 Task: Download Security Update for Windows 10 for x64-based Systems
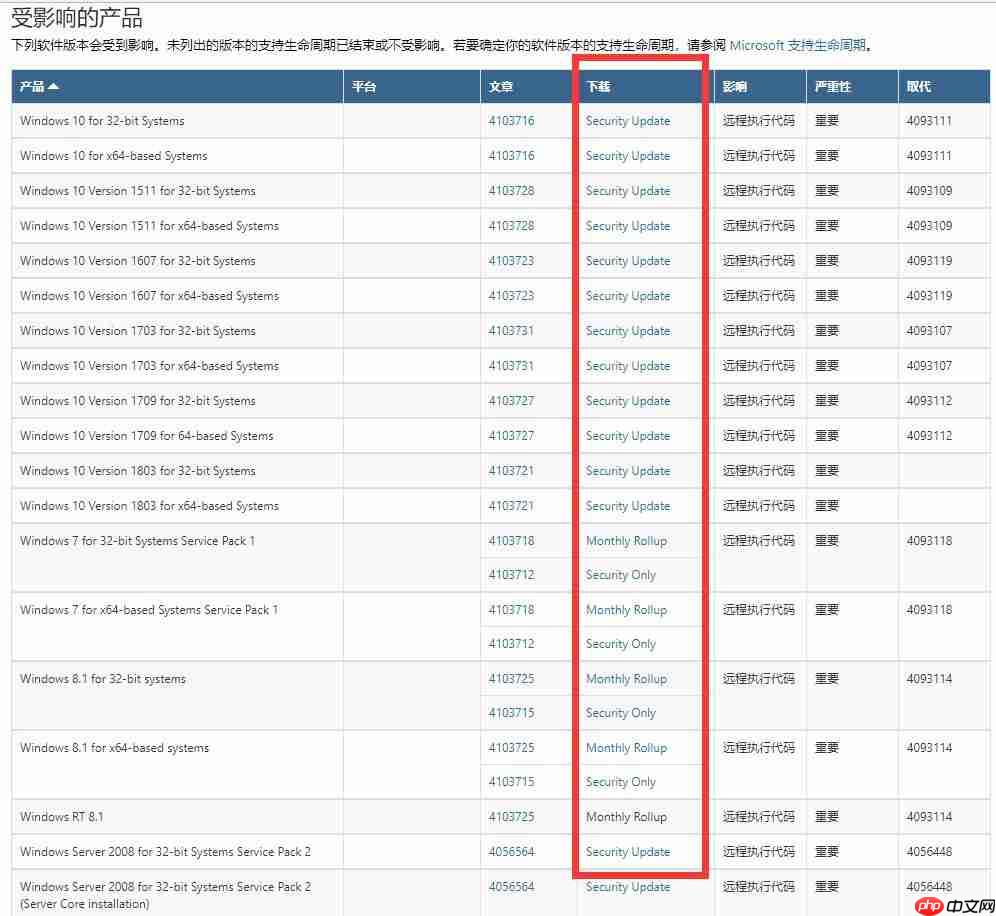coord(628,156)
